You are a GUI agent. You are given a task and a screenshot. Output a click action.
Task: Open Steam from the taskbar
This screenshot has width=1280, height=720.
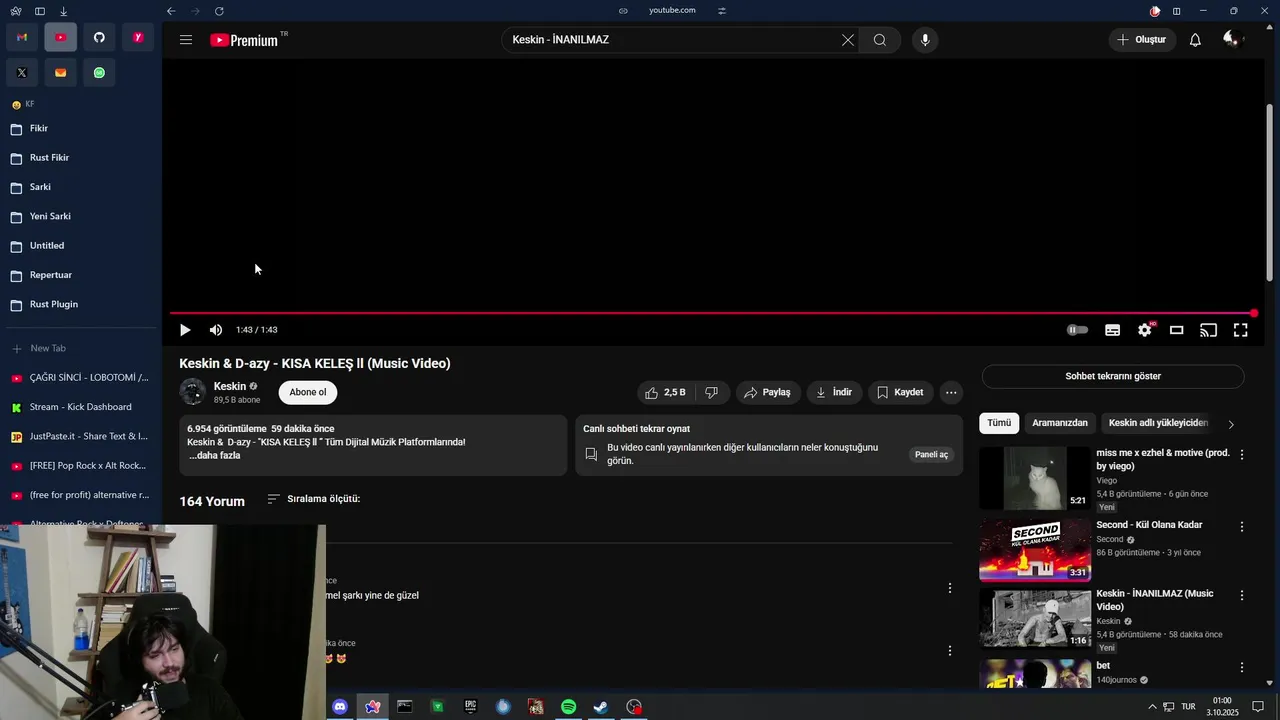point(601,707)
